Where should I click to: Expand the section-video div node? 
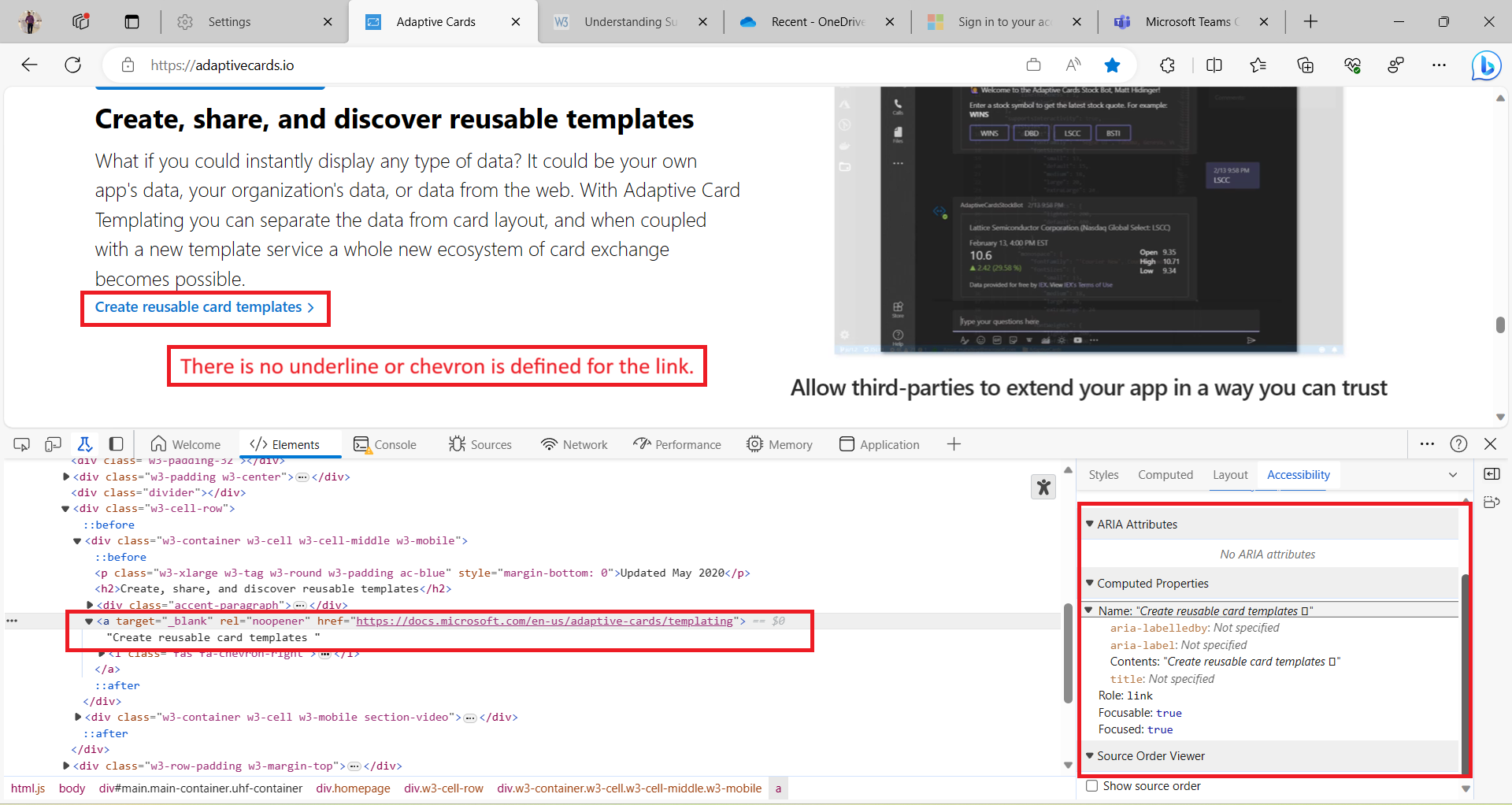pos(78,717)
